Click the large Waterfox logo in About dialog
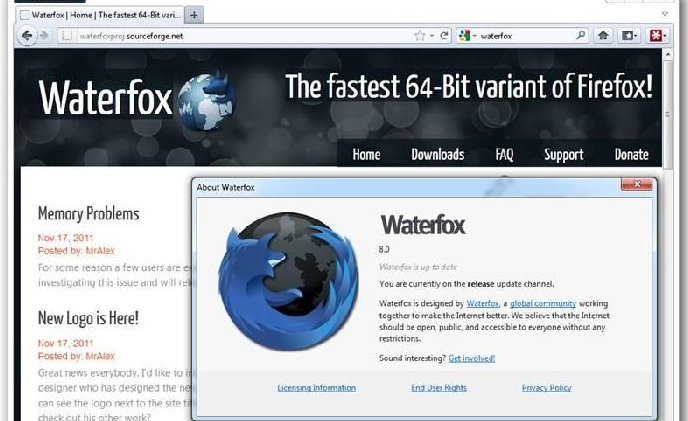 click(x=288, y=282)
